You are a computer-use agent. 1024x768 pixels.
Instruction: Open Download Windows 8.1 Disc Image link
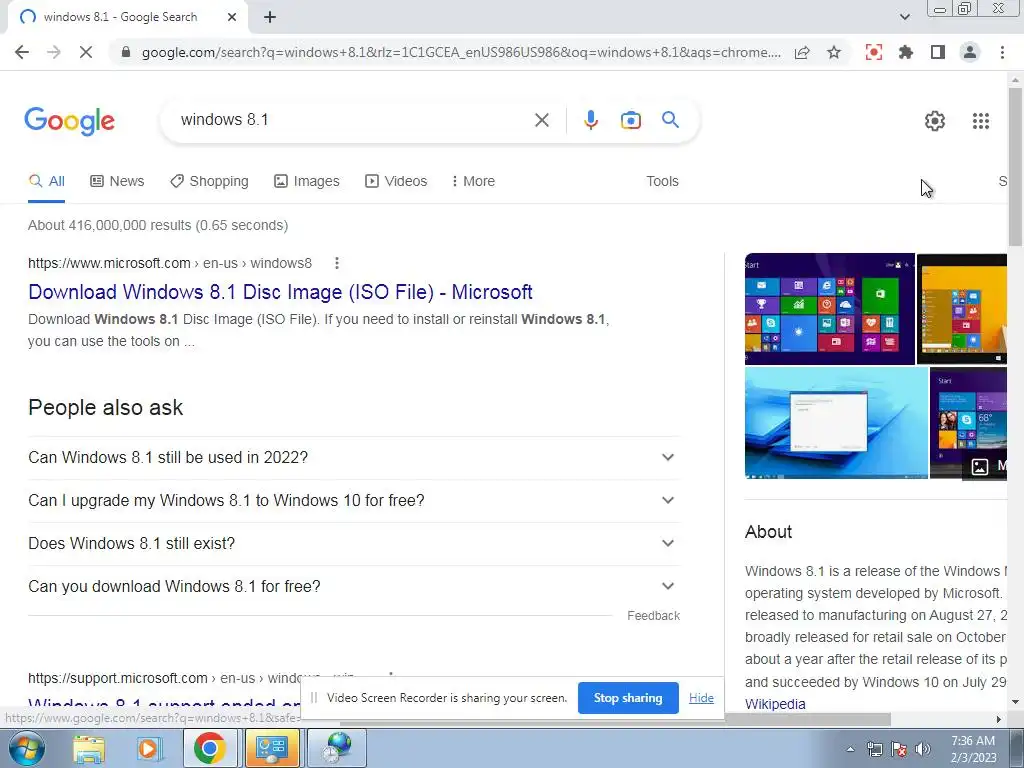click(280, 292)
